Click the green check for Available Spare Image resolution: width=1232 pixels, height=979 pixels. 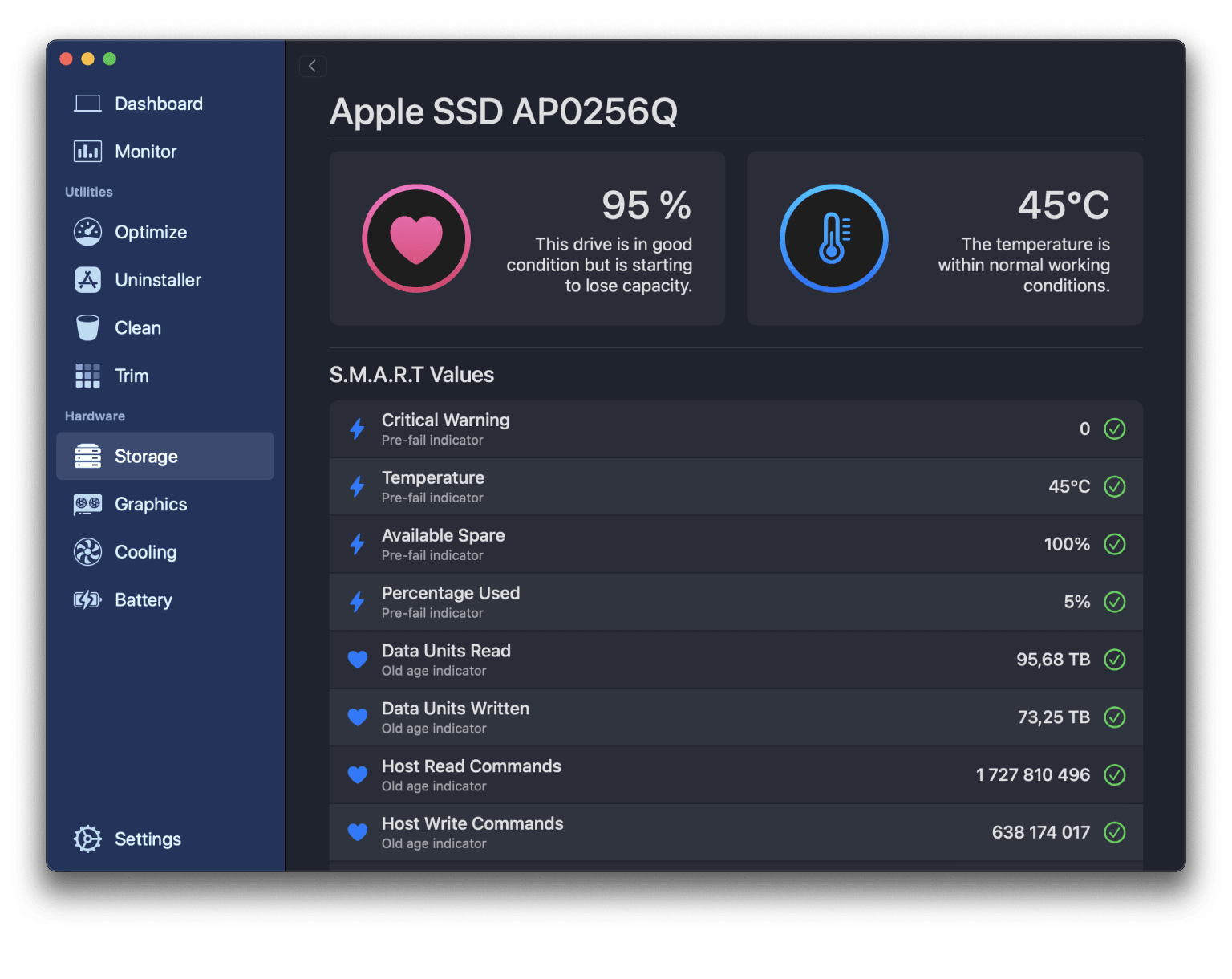pos(1115,544)
